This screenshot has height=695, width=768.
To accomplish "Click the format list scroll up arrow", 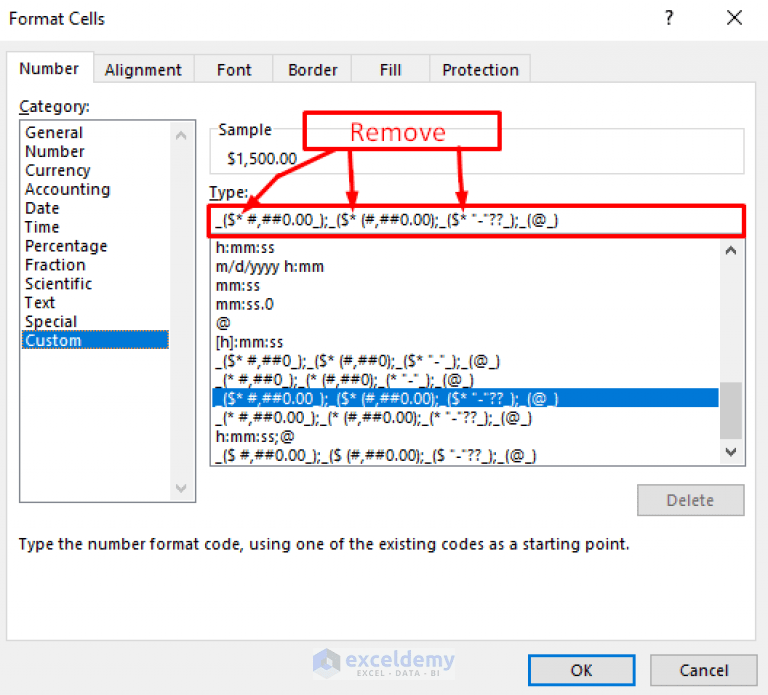I will [731, 251].
